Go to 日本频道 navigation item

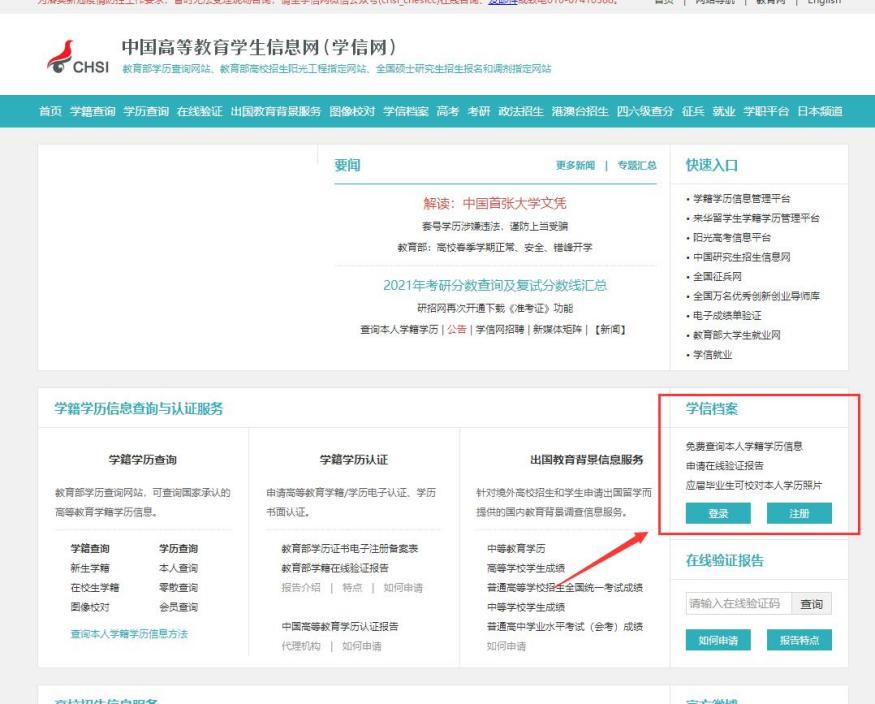coord(819,111)
